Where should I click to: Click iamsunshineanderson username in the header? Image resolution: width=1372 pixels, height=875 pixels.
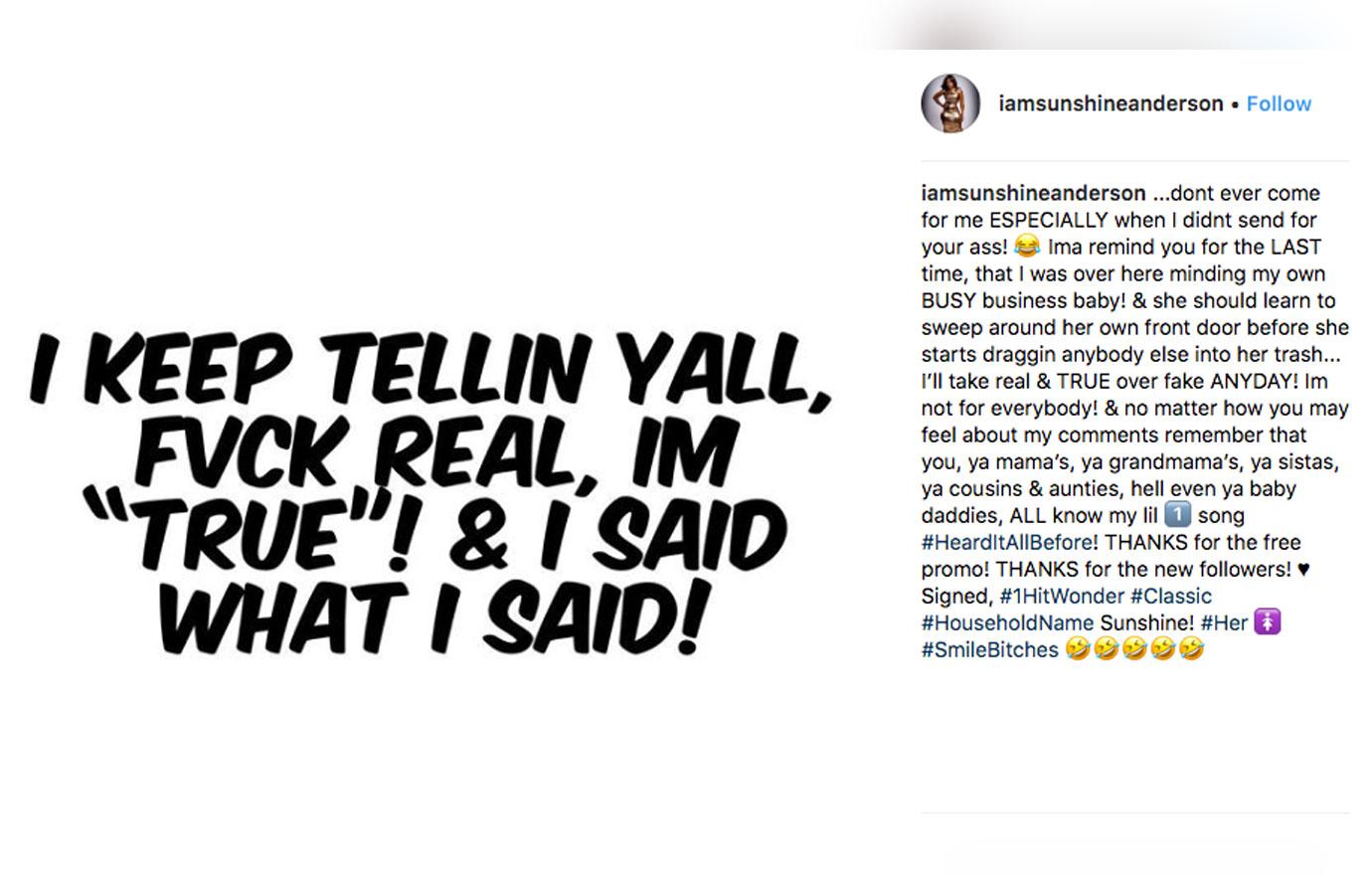click(1112, 103)
